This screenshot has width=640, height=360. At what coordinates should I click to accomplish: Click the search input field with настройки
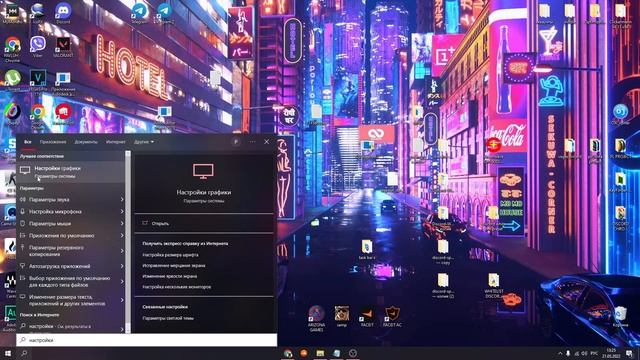pos(147,340)
